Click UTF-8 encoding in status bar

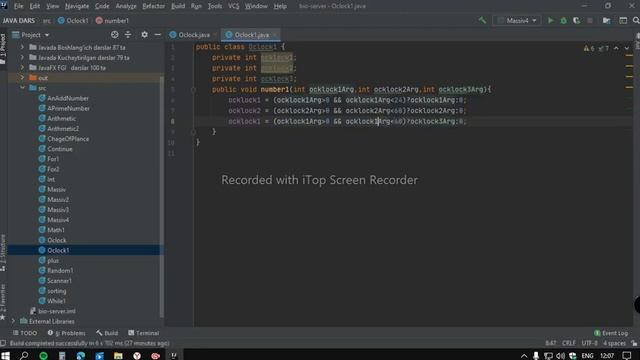pos(589,343)
